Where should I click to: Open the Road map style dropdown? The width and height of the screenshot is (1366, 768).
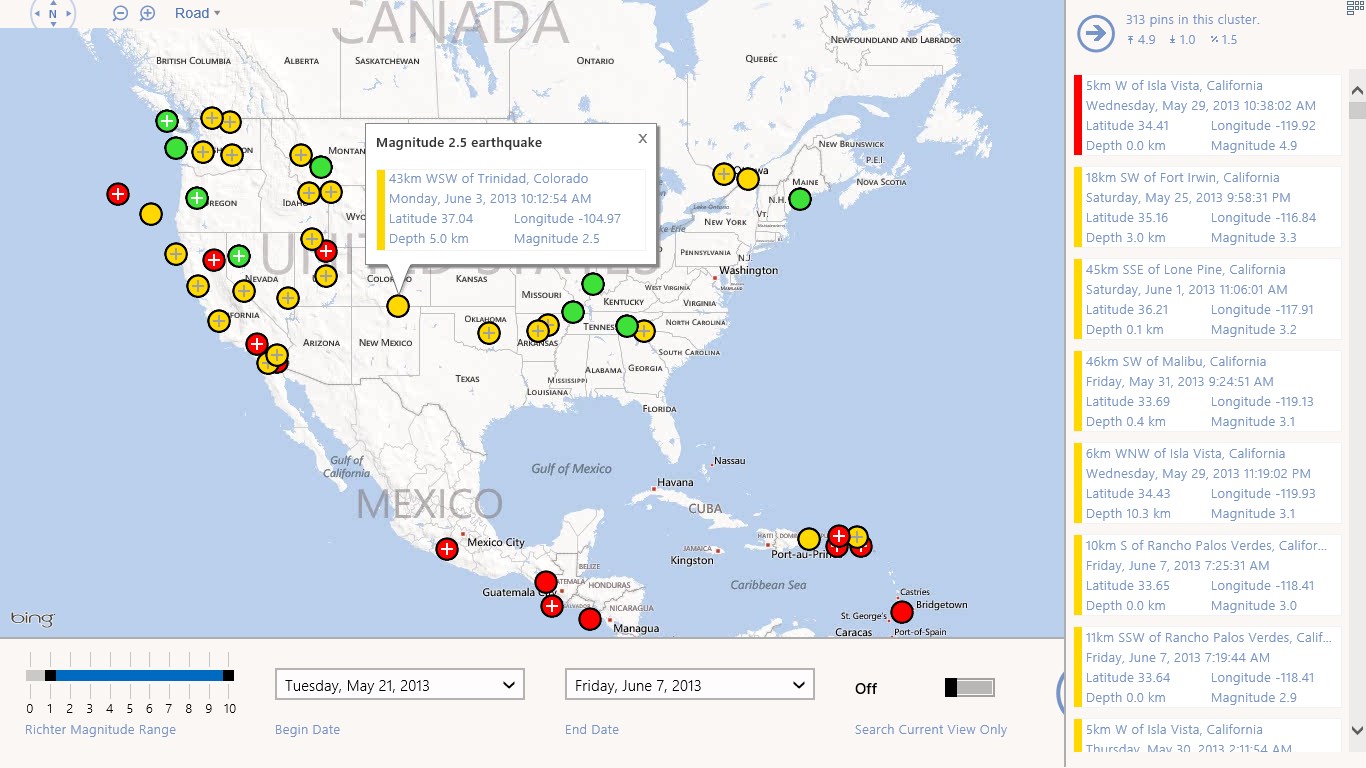[x=196, y=13]
